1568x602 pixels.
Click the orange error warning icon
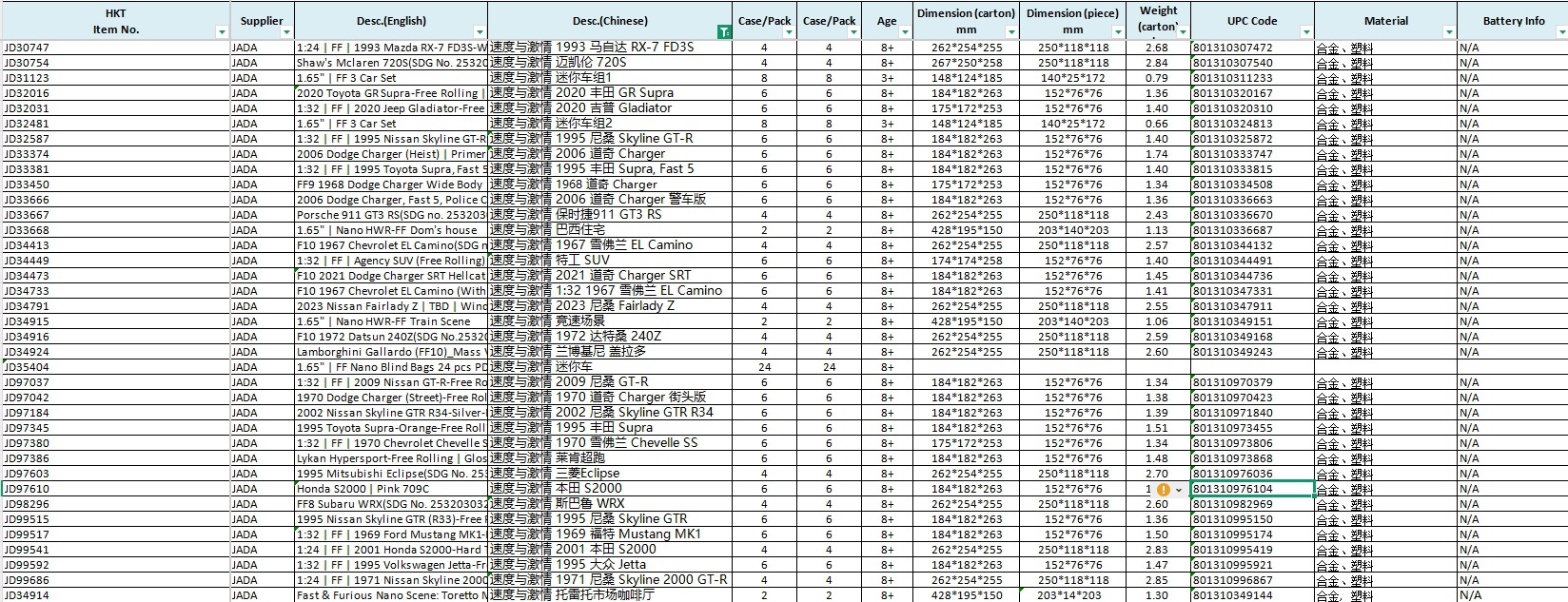pos(1163,489)
